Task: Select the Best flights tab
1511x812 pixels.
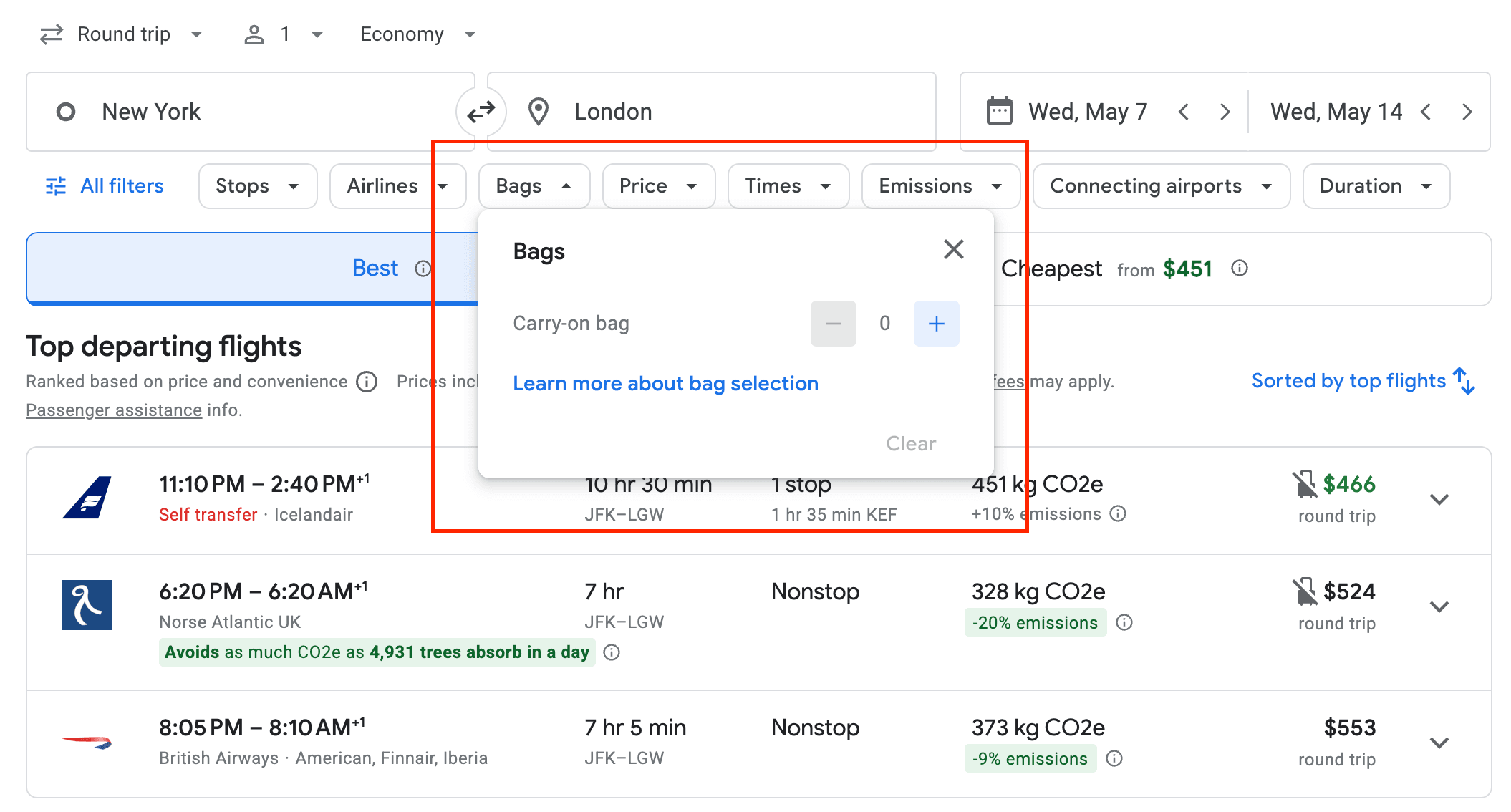Action: click(x=252, y=269)
